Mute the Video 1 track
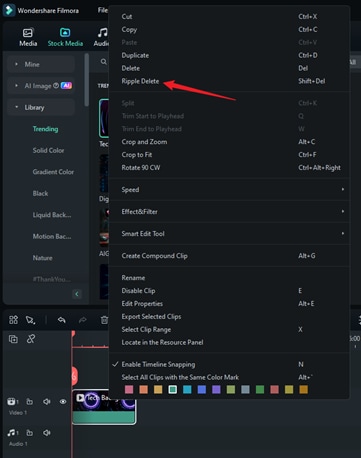 pos(47,402)
